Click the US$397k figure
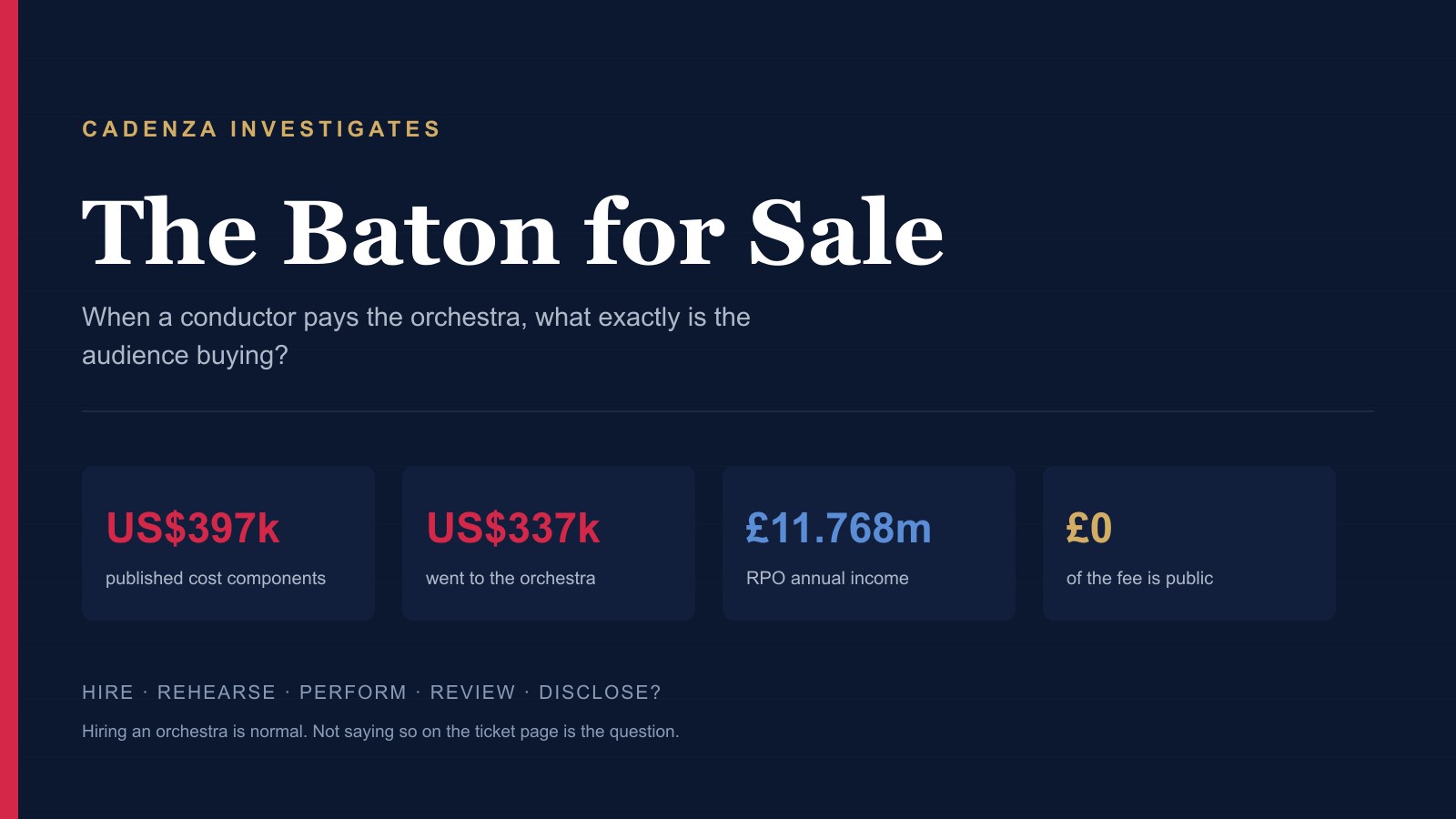 [x=193, y=528]
